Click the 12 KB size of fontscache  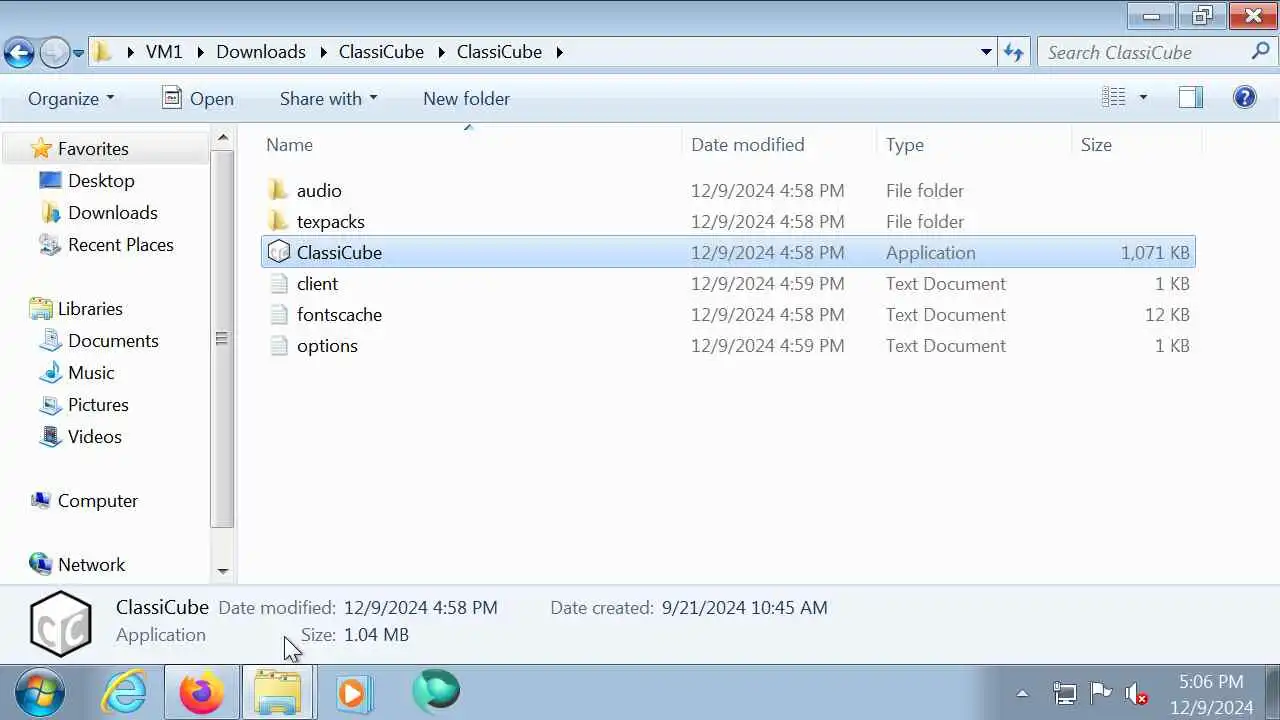click(1167, 314)
